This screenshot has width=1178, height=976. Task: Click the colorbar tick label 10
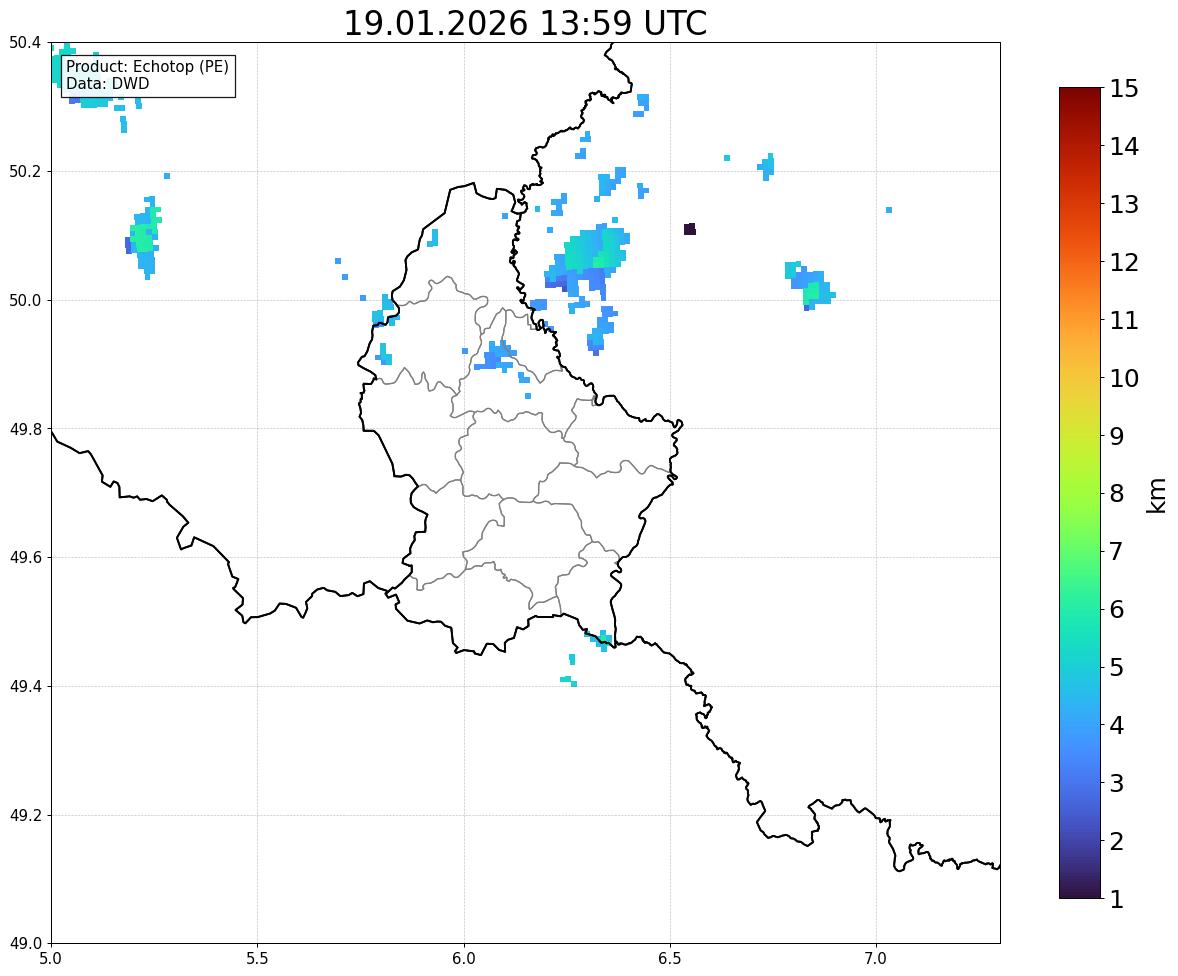(1124, 378)
